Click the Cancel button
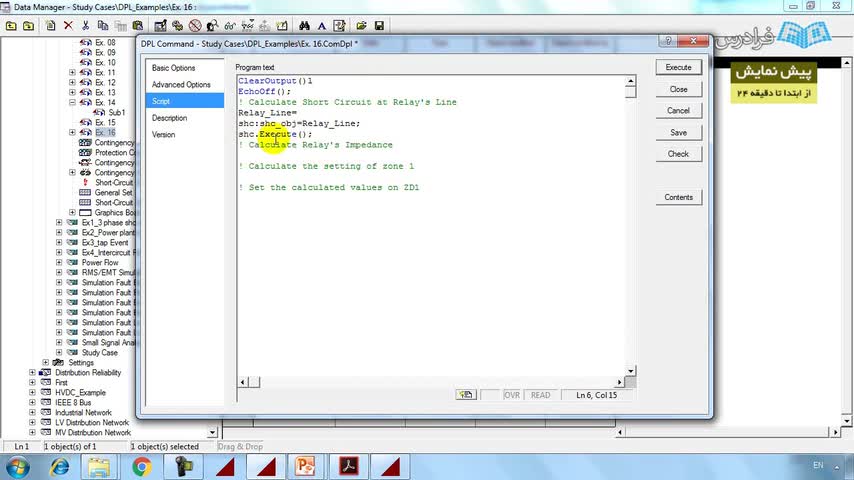 [679, 111]
